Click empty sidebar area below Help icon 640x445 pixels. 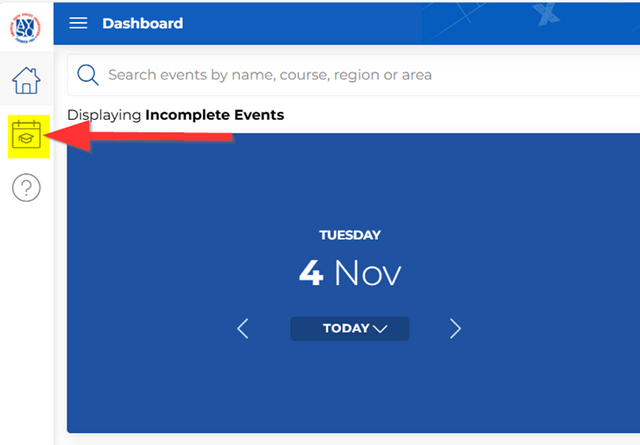[x=26, y=320]
